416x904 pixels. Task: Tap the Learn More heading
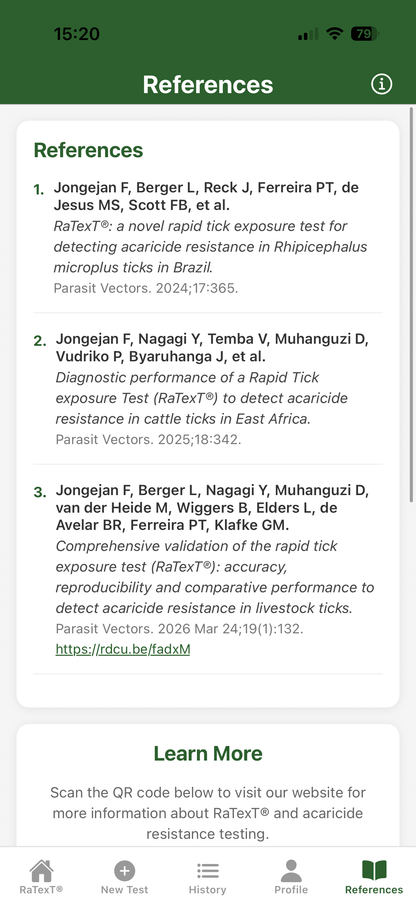pos(208,754)
